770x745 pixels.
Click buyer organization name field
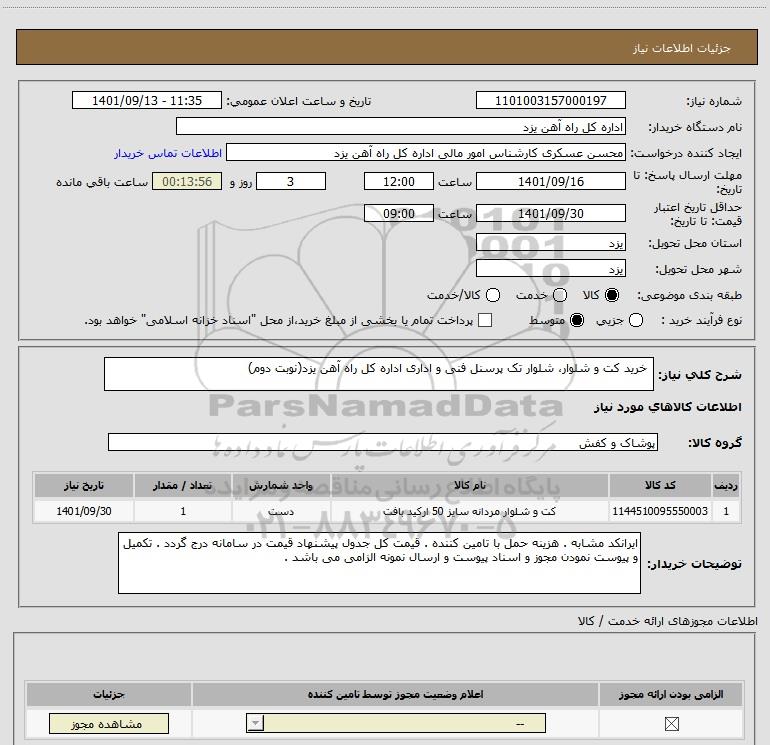[x=401, y=127]
